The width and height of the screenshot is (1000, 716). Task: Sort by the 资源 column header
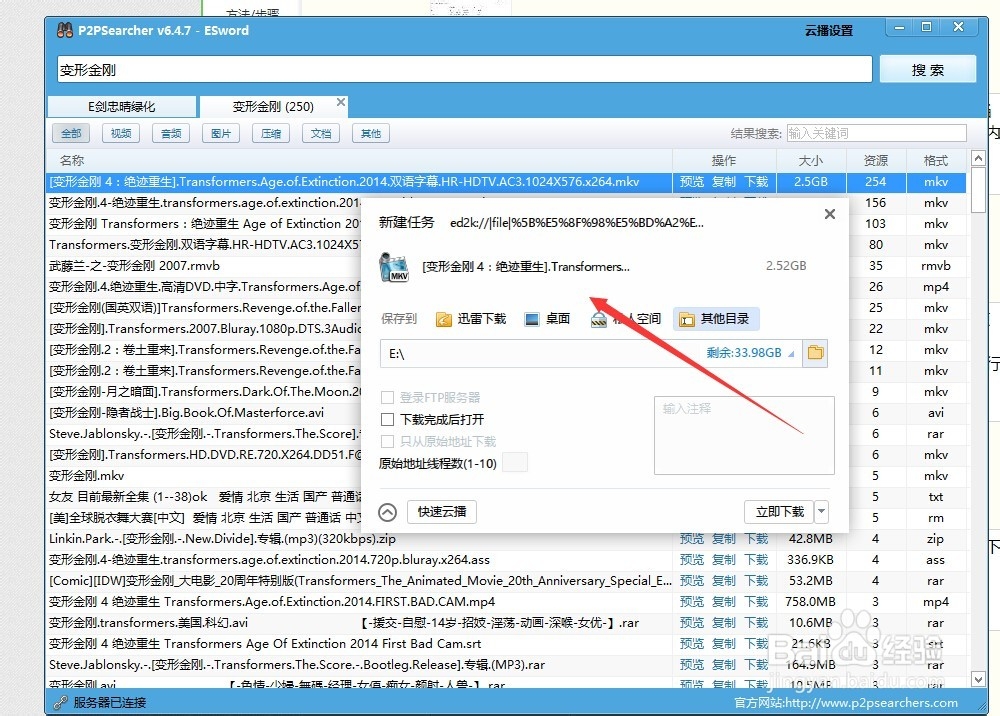[x=876, y=160]
